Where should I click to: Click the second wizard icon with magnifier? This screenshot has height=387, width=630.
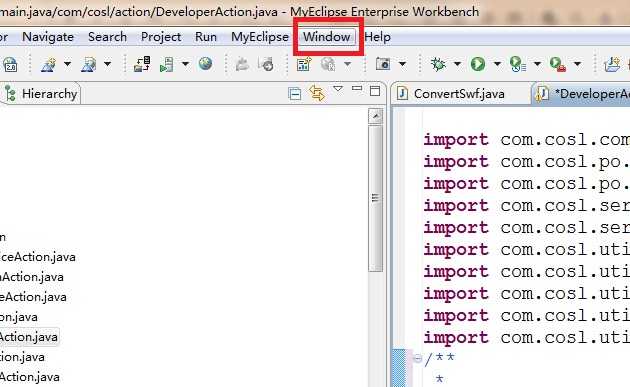click(88, 64)
